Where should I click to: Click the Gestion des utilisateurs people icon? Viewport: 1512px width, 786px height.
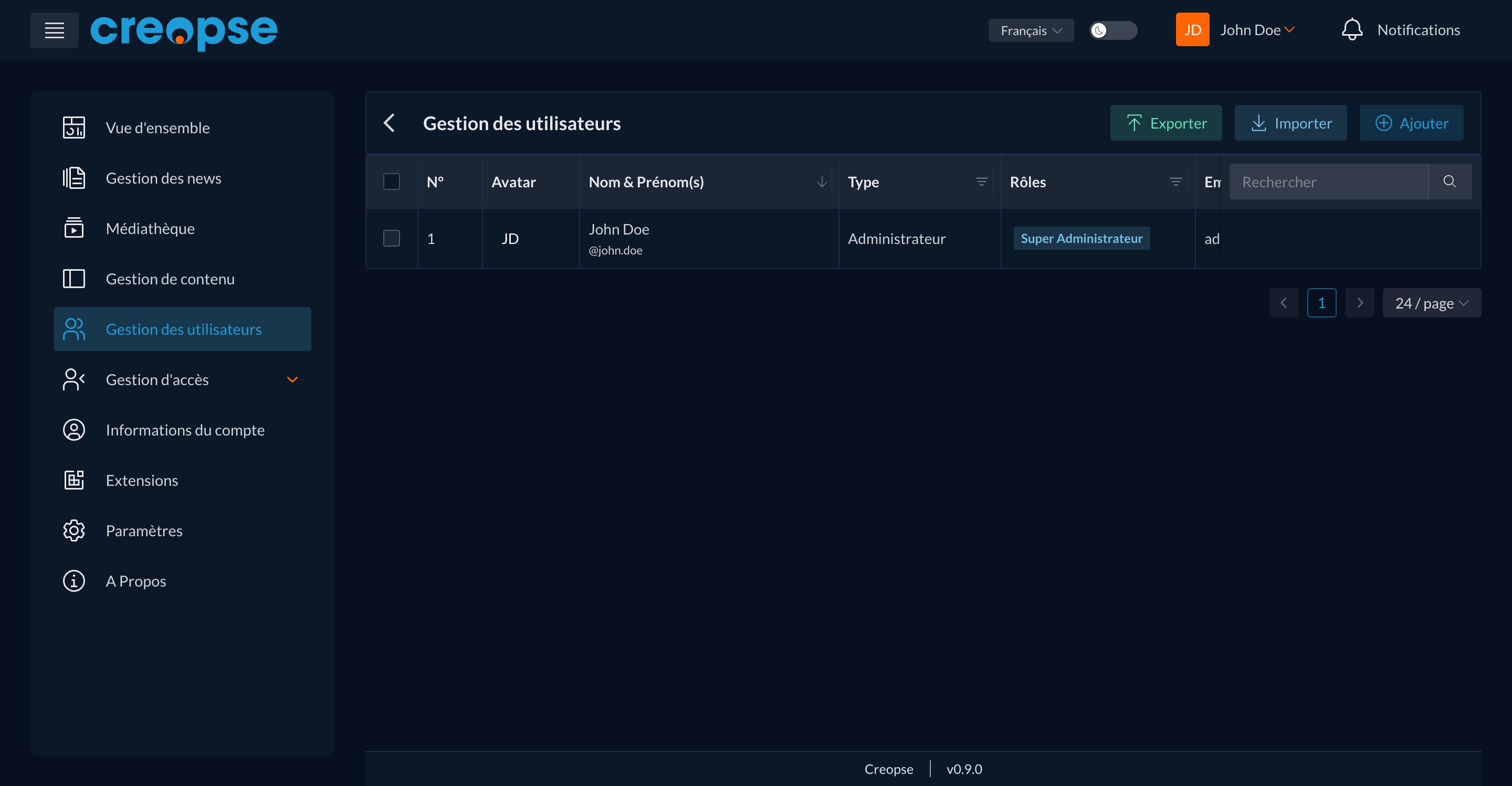[74, 329]
